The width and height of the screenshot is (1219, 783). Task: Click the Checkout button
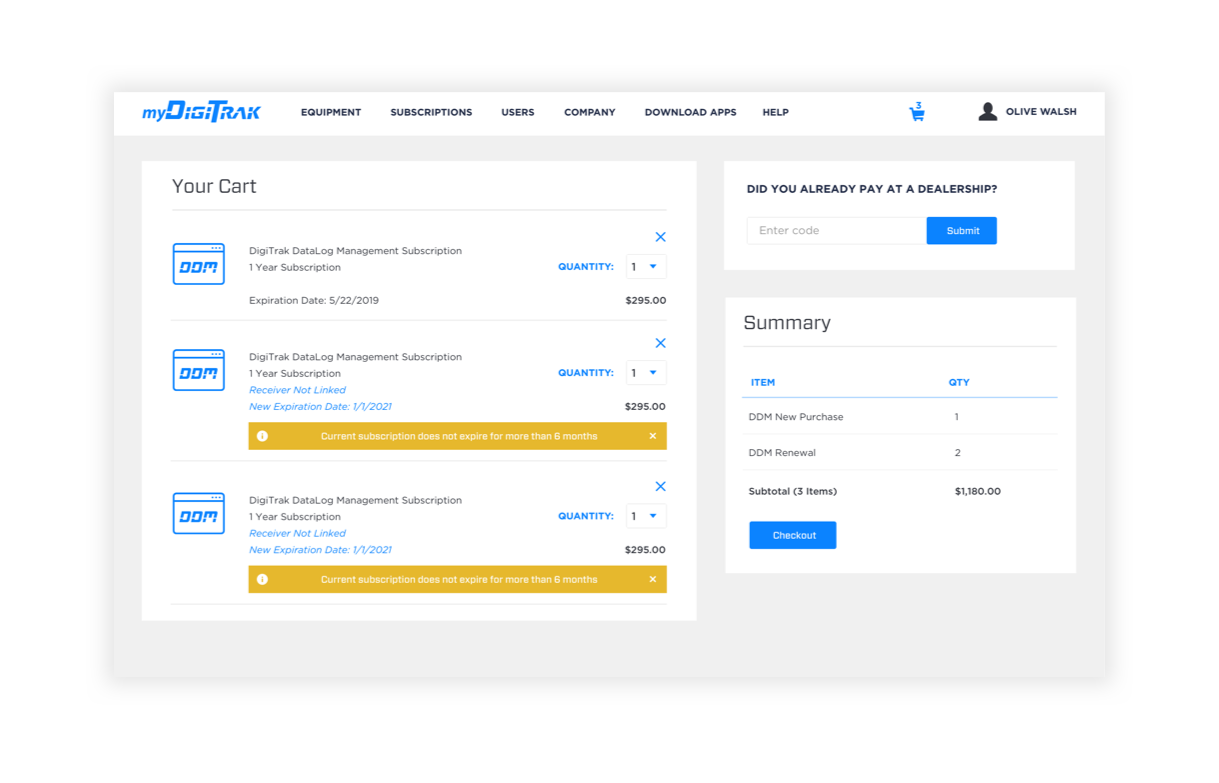[x=793, y=535]
